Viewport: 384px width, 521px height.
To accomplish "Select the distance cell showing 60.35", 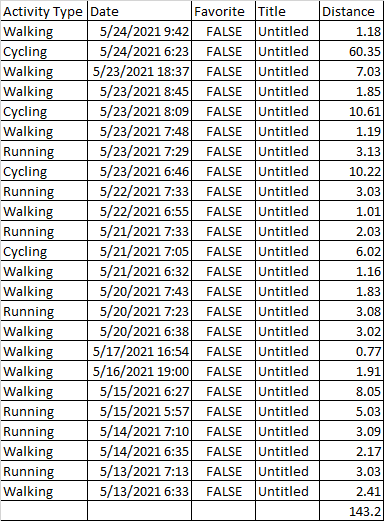I will [351, 51].
